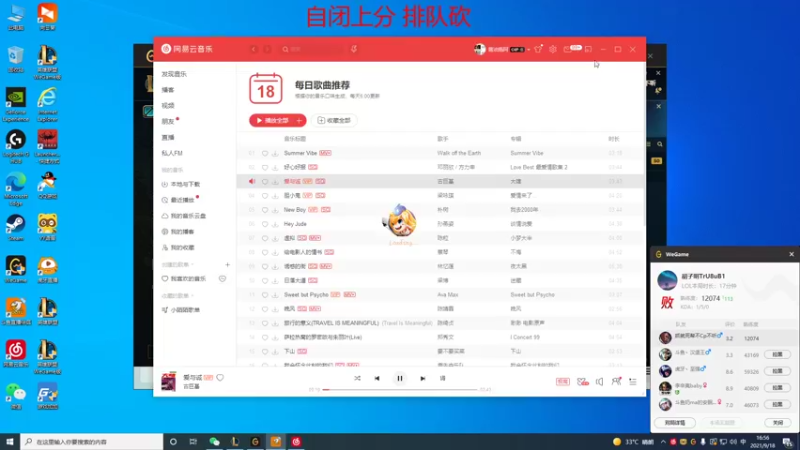This screenshot has height=450, width=800.
Task: Click the music recognition microphone icon in header
Action: tap(354, 49)
